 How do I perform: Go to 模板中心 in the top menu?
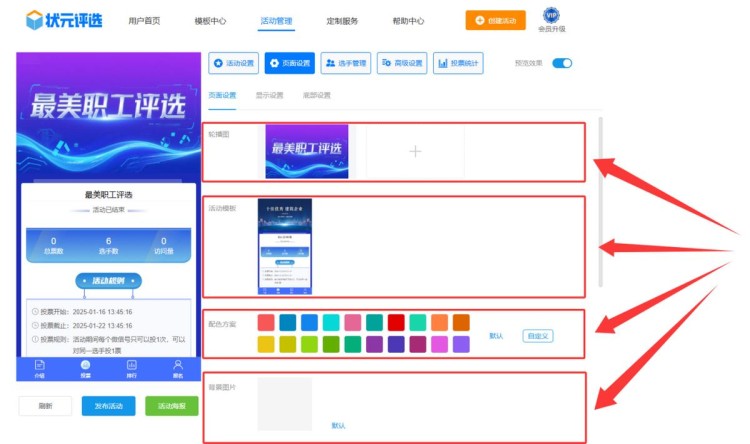pos(210,20)
